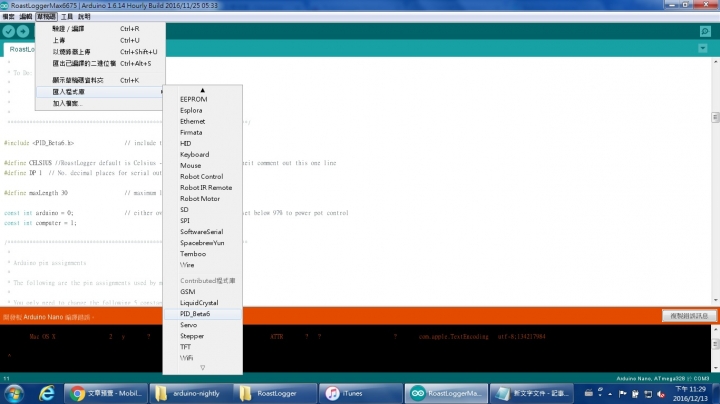The height and width of the screenshot is (404, 720).
Task: Click the volume speaker tray icon
Action: coord(661,394)
